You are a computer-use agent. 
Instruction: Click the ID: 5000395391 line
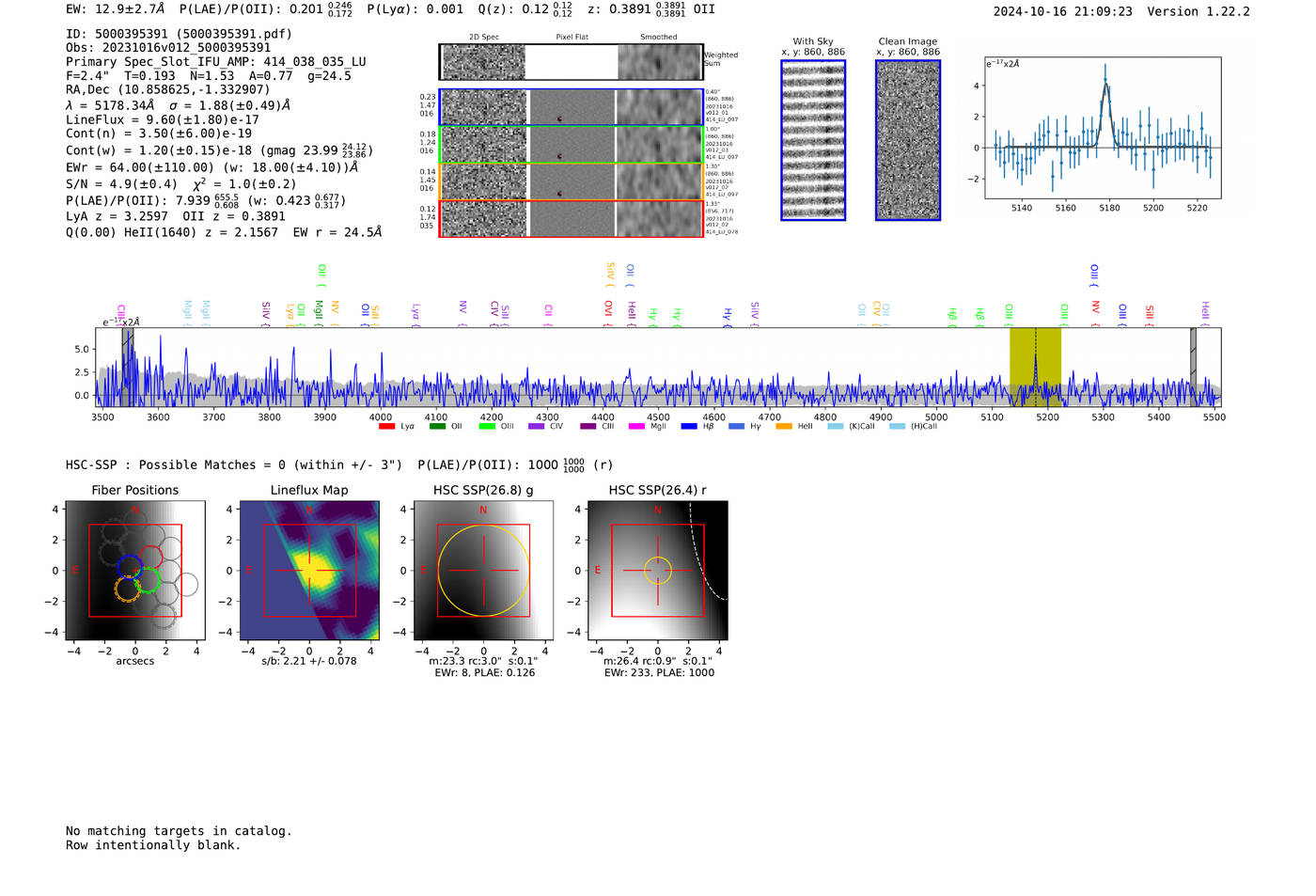179,34
